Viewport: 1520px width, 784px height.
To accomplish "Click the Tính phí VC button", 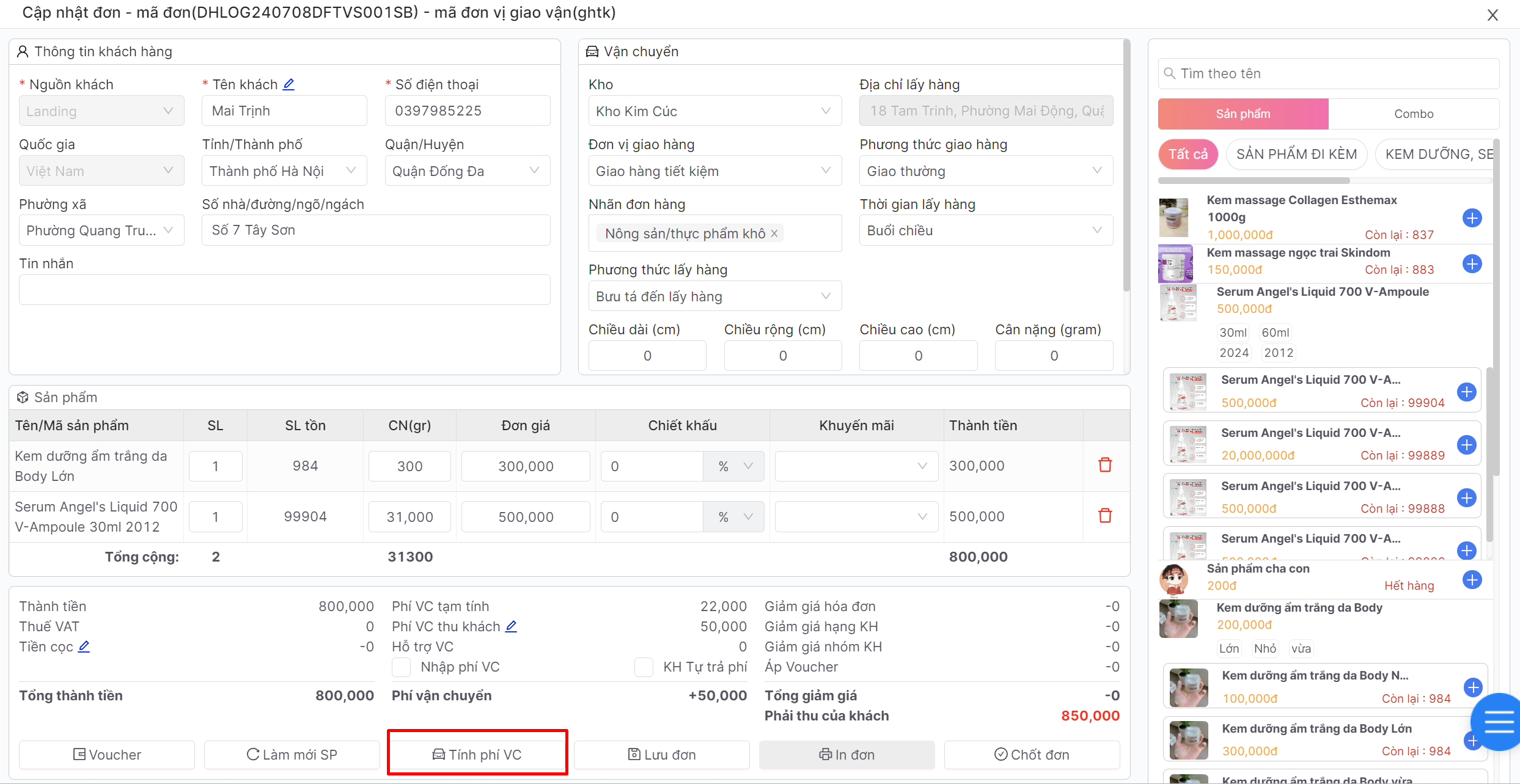I will 477,755.
